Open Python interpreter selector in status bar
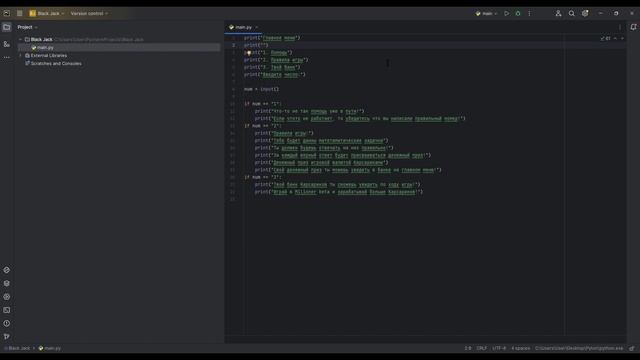Image resolution: width=640 pixels, height=360 pixels. coord(579,349)
